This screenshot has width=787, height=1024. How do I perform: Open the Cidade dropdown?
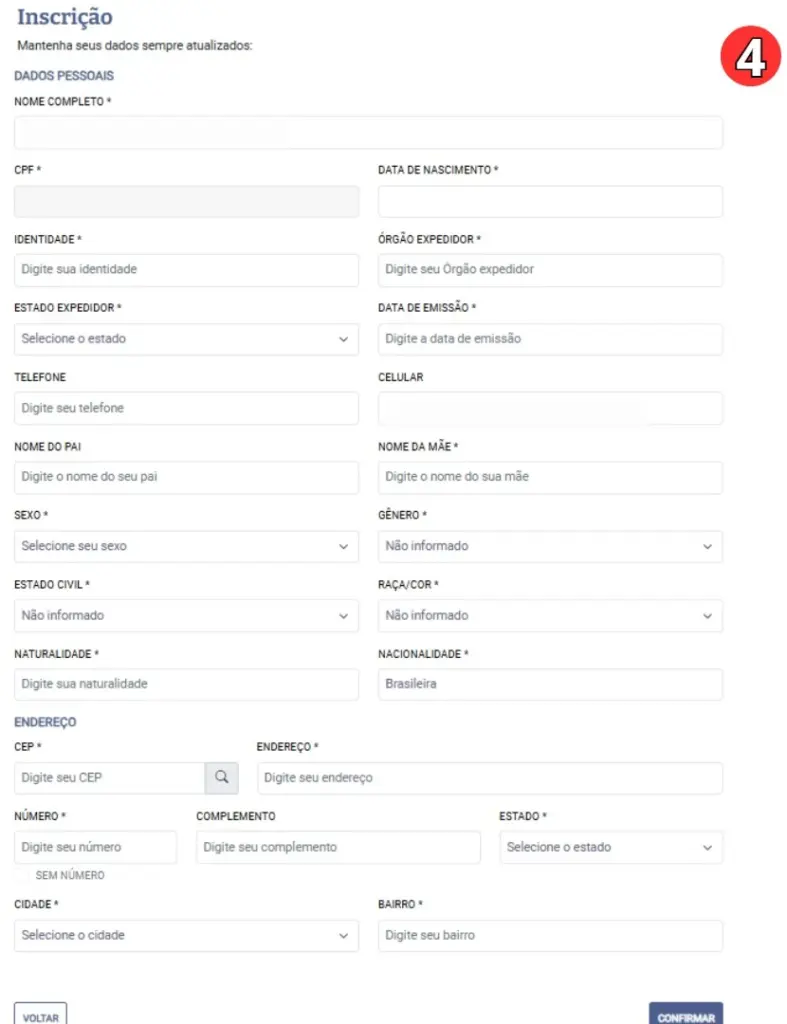pyautogui.click(x=186, y=936)
